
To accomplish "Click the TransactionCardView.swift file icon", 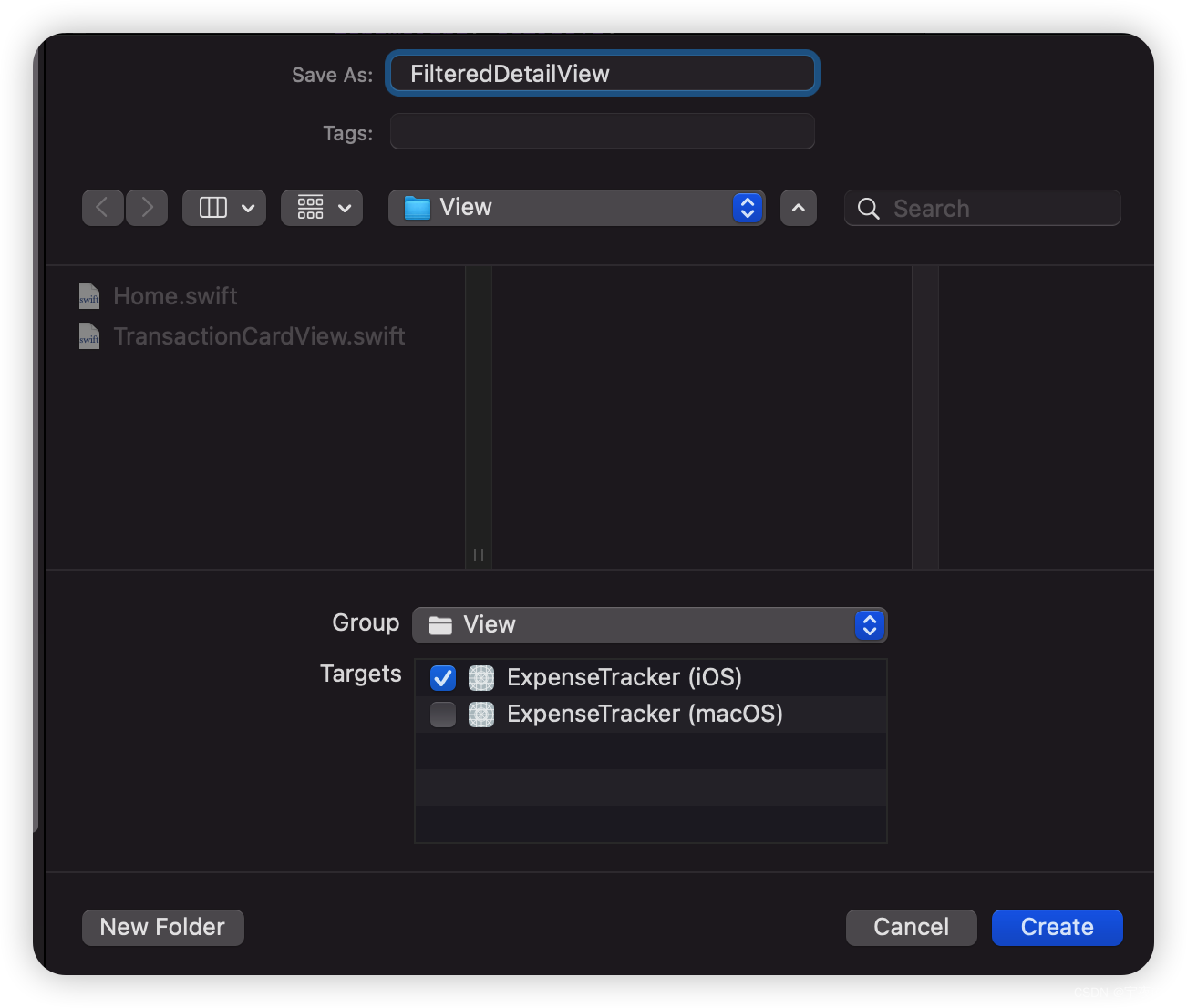I will point(89,336).
